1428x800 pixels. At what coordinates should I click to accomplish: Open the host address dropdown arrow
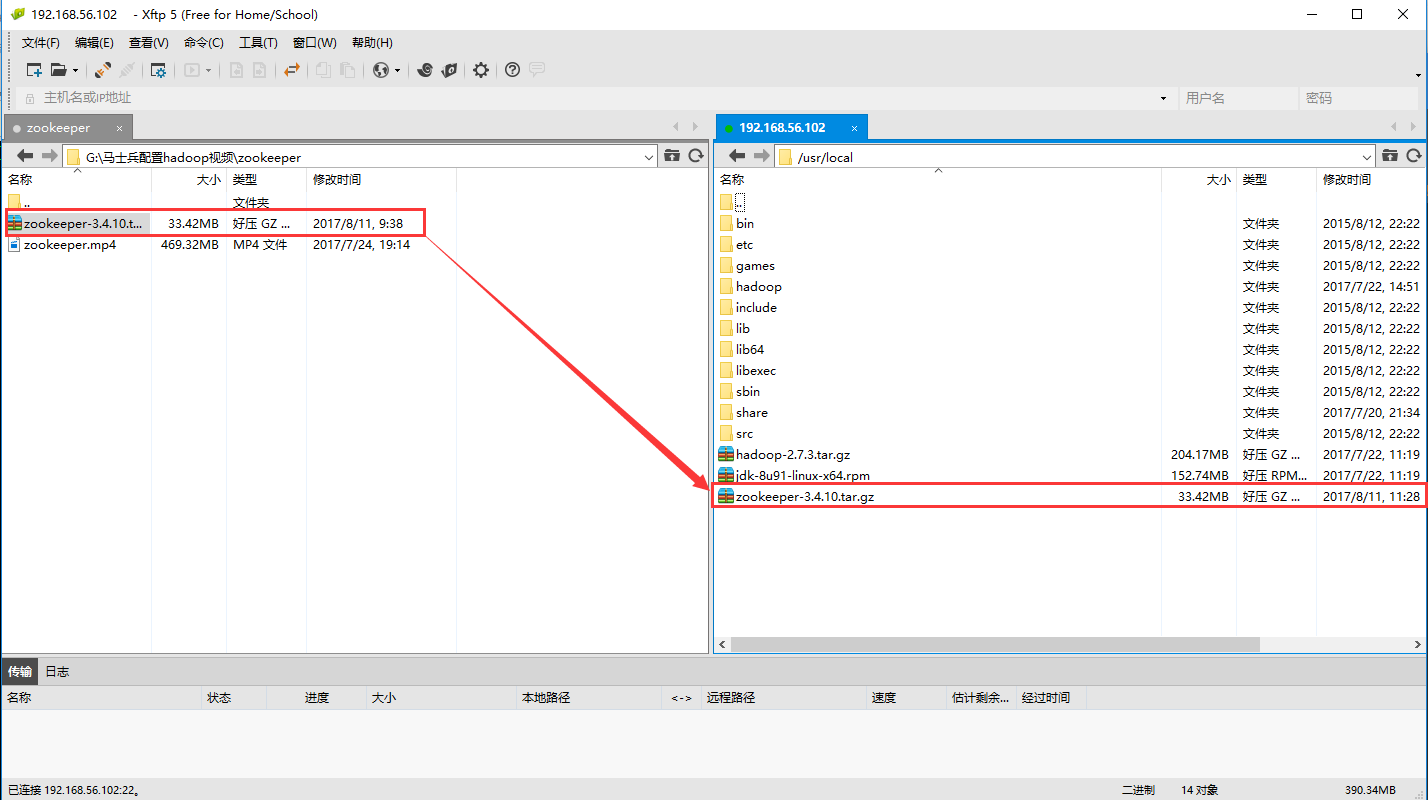coord(1163,98)
